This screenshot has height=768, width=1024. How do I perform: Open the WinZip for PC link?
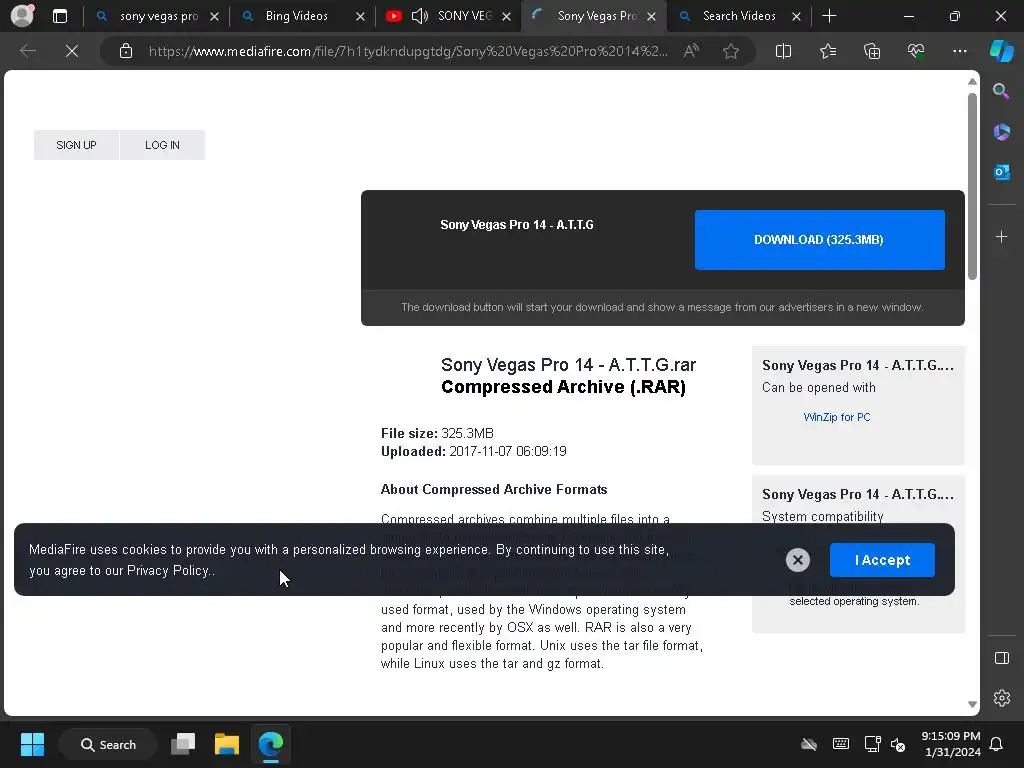(x=837, y=417)
